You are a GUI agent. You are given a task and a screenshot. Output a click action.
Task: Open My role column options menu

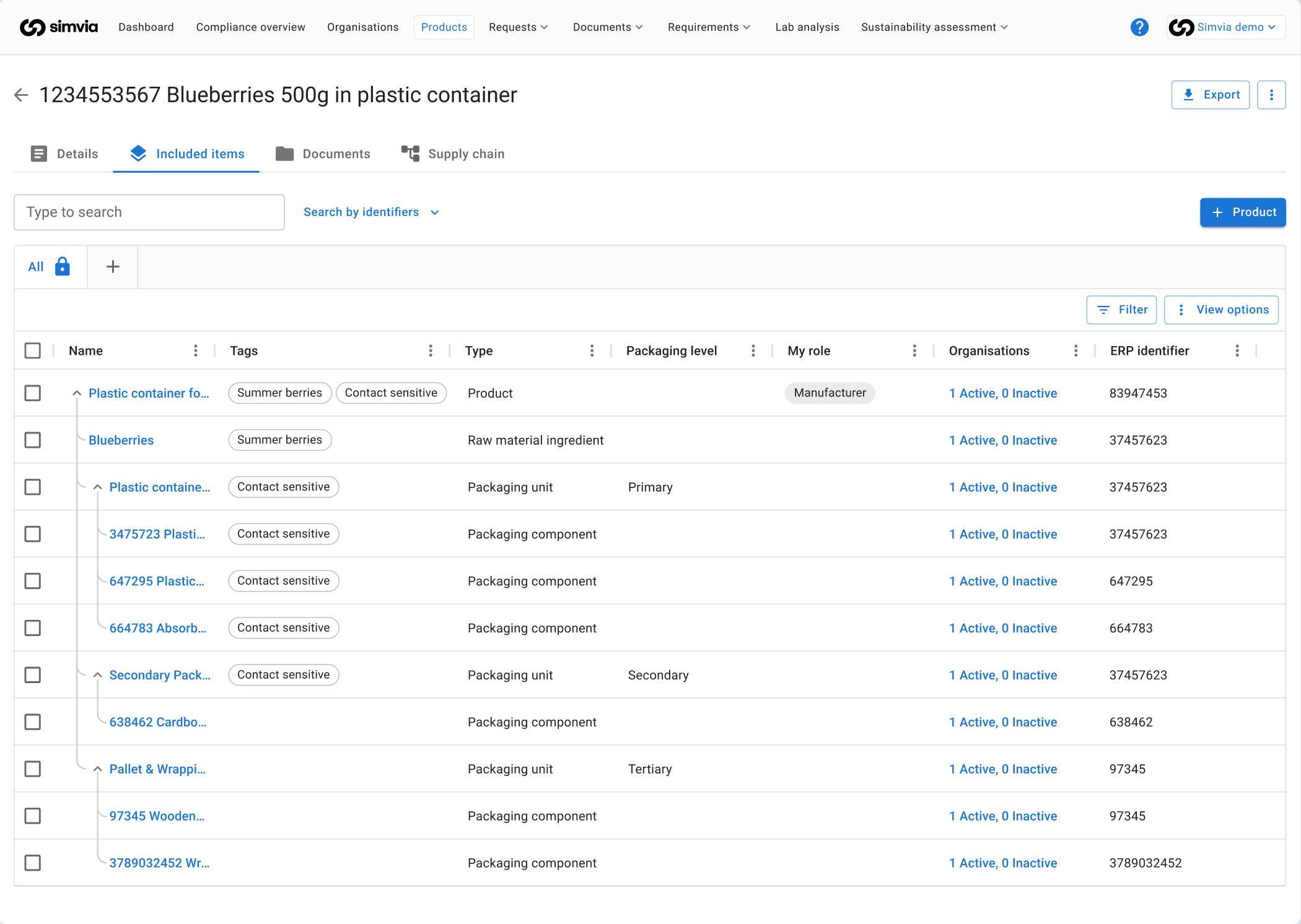tap(914, 351)
